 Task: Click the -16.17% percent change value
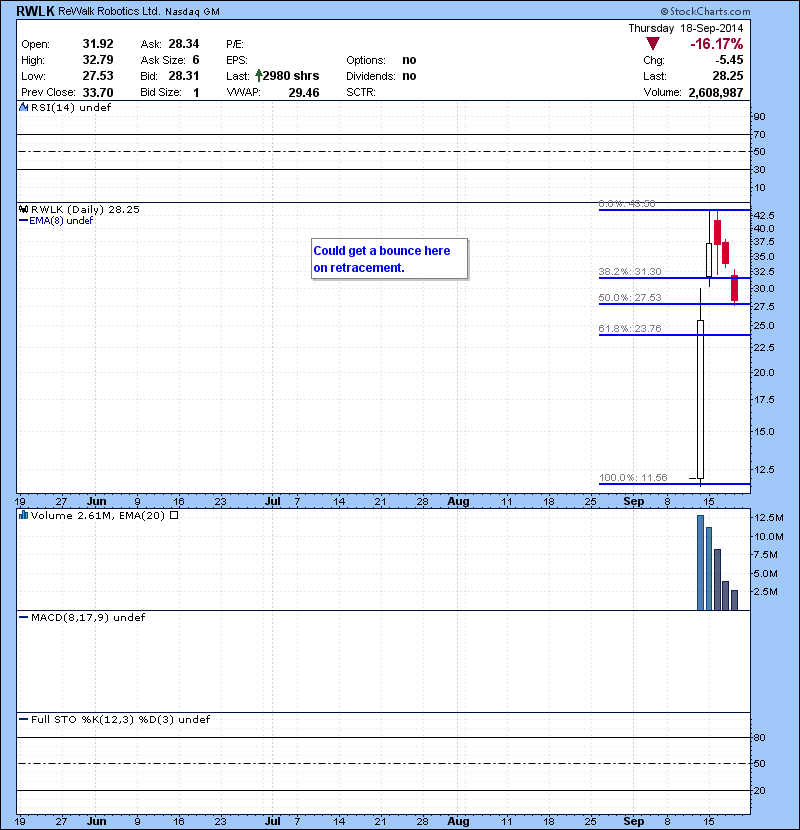[718, 45]
